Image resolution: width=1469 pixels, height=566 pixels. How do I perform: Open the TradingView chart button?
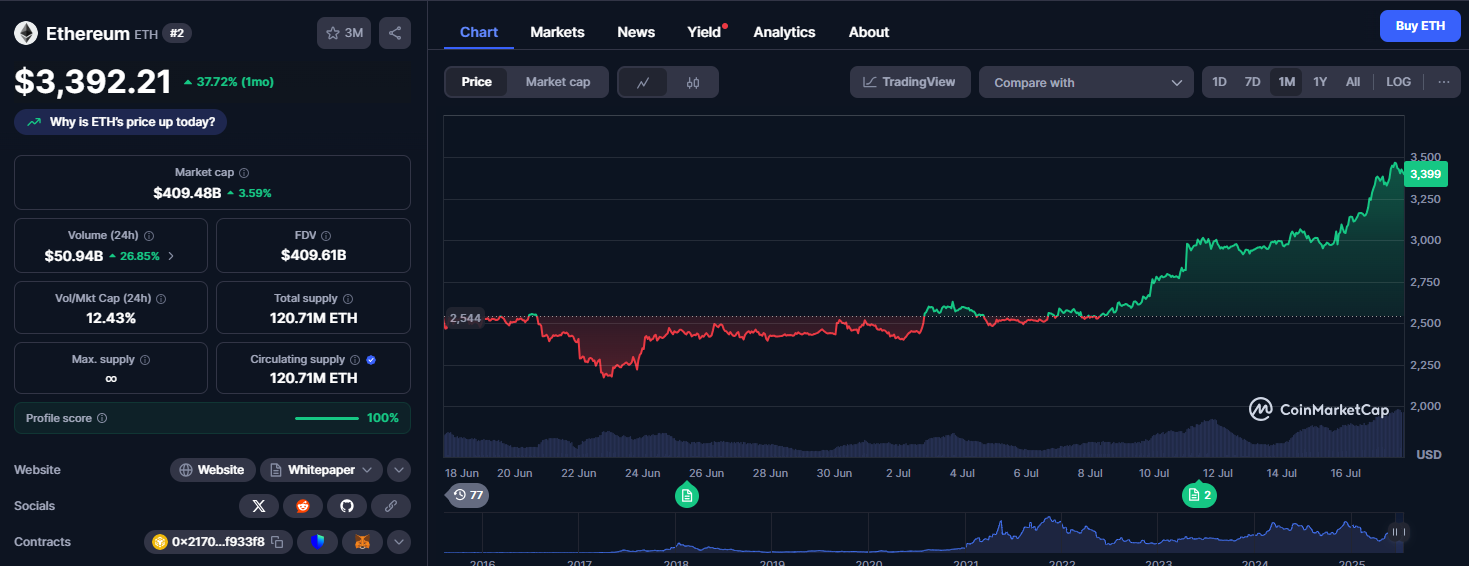pyautogui.click(x=910, y=82)
